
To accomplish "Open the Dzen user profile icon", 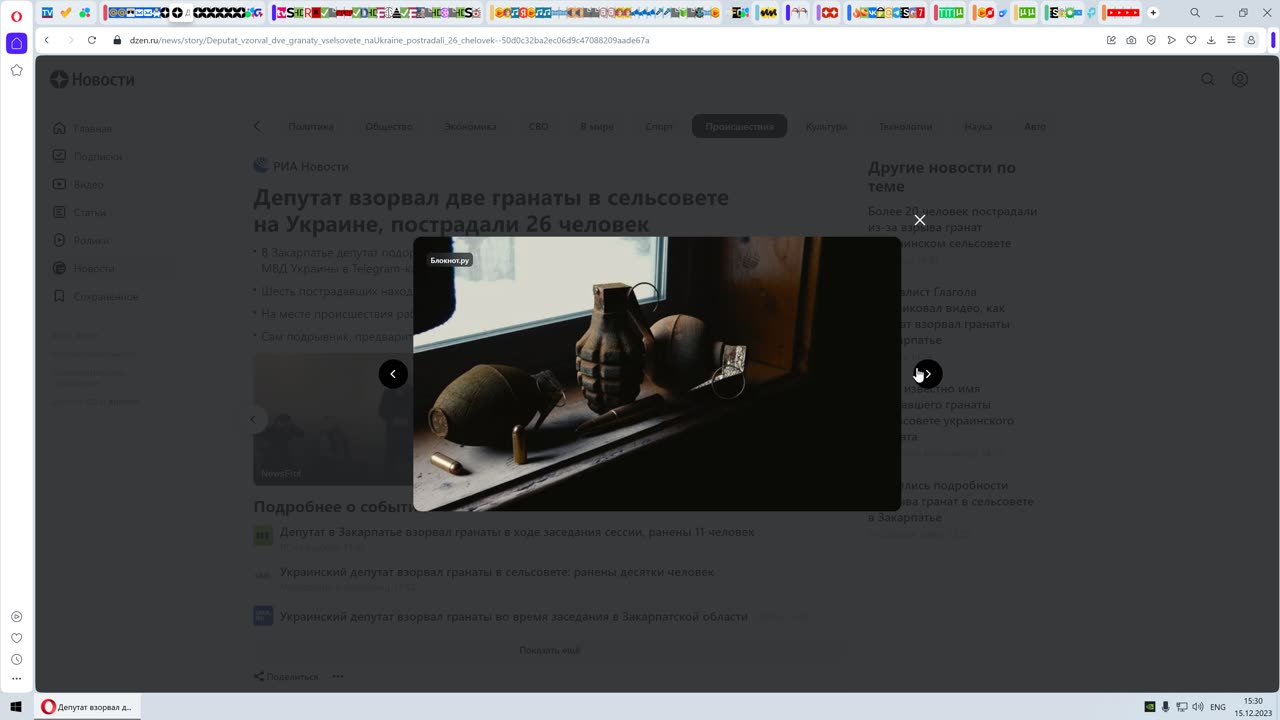I will click(1240, 80).
